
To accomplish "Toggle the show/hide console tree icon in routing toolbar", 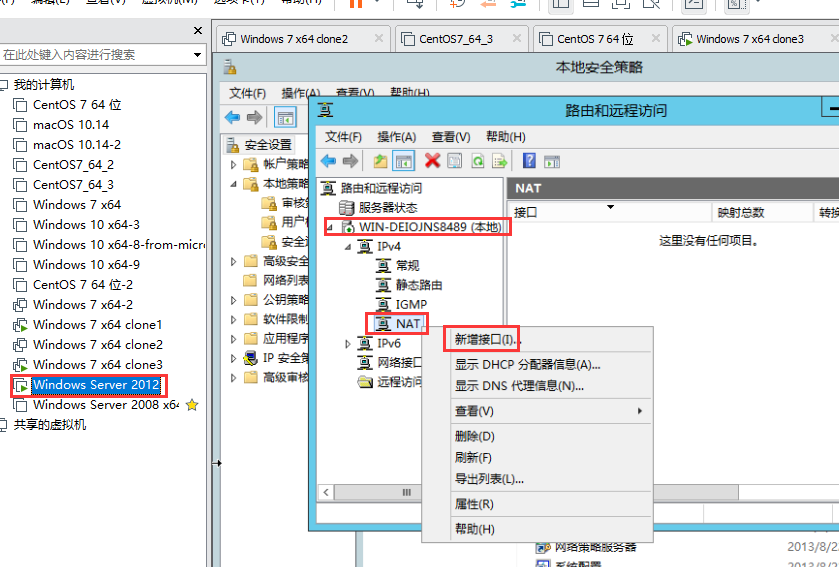I will tap(403, 161).
